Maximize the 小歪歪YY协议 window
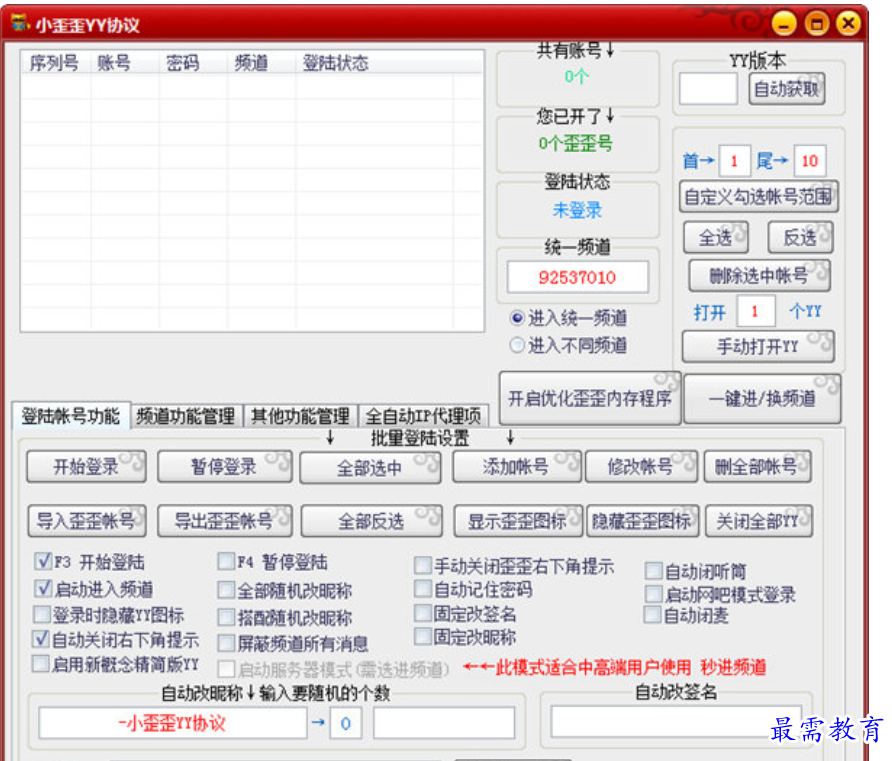The width and height of the screenshot is (892, 761). tap(816, 24)
